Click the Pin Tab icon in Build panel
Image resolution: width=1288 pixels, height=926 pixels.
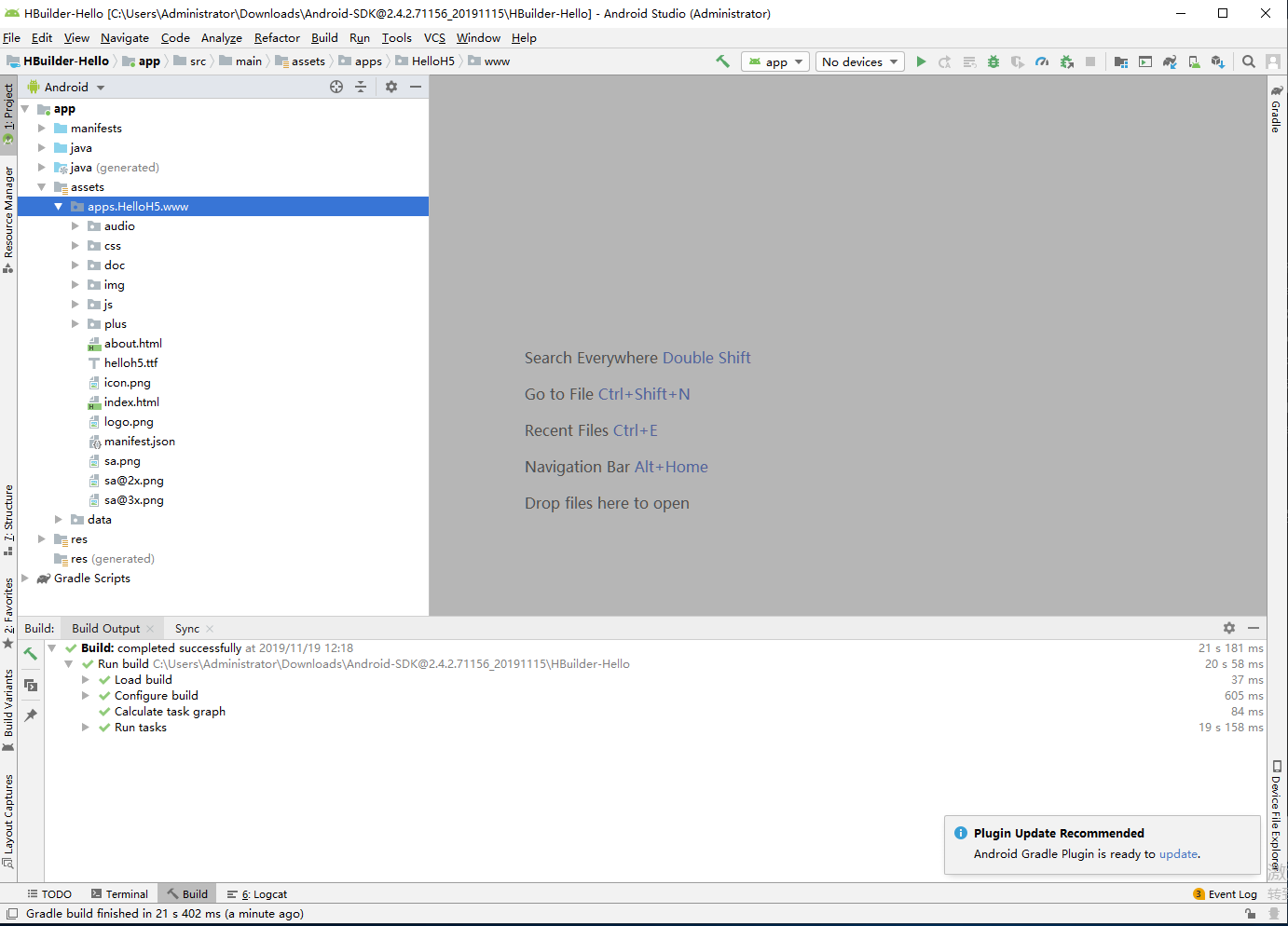tap(31, 715)
